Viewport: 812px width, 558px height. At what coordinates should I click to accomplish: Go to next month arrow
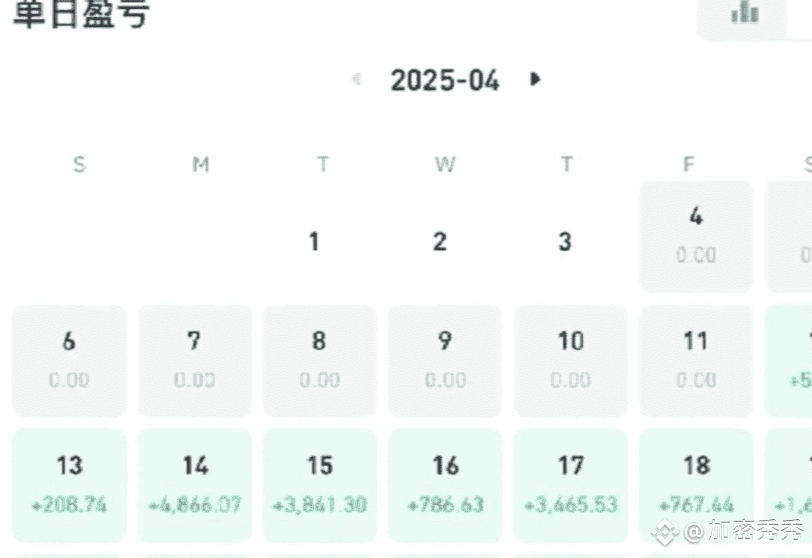pyautogui.click(x=535, y=79)
